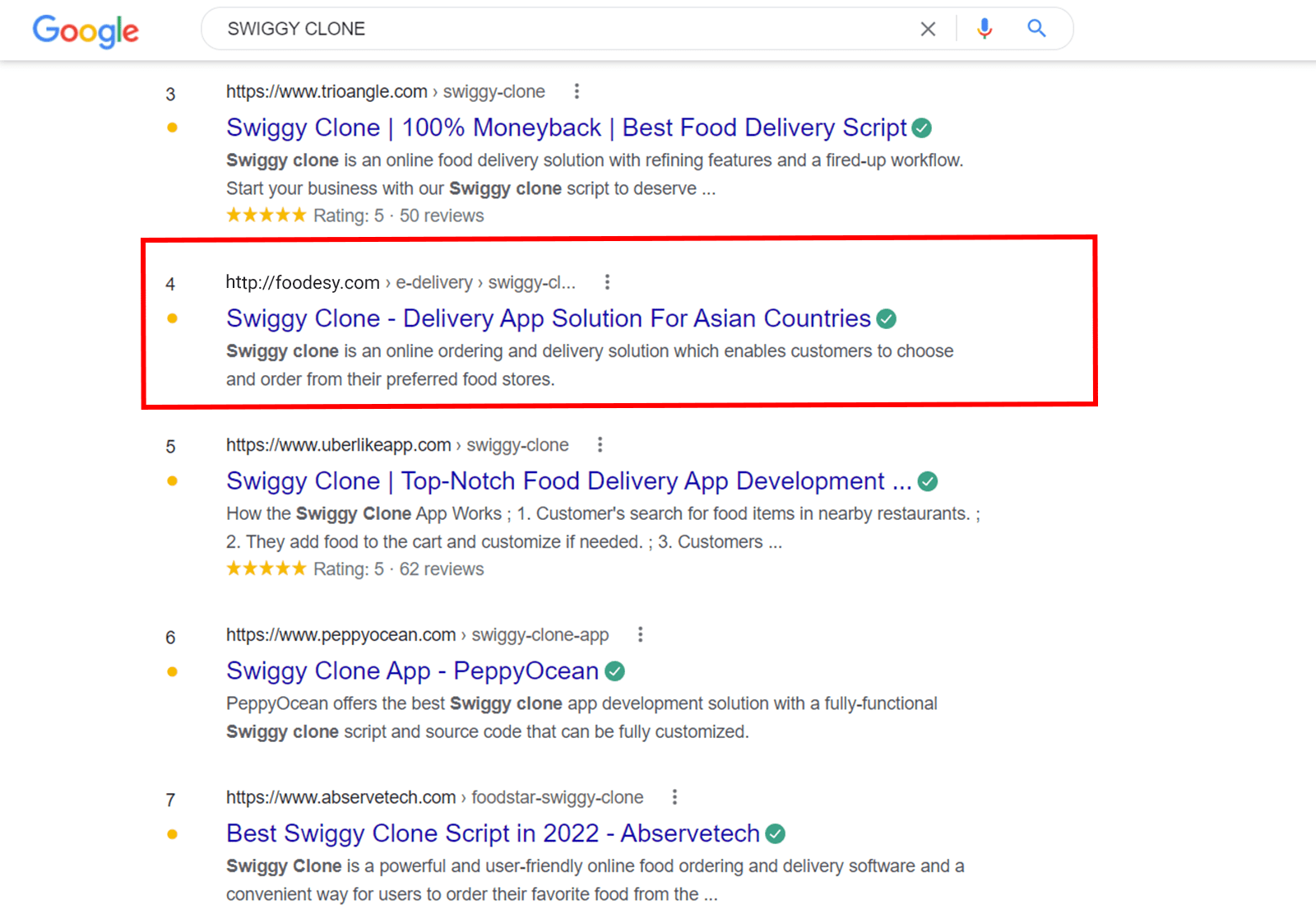Click the green verified badge on the Foodesy result

point(887,318)
